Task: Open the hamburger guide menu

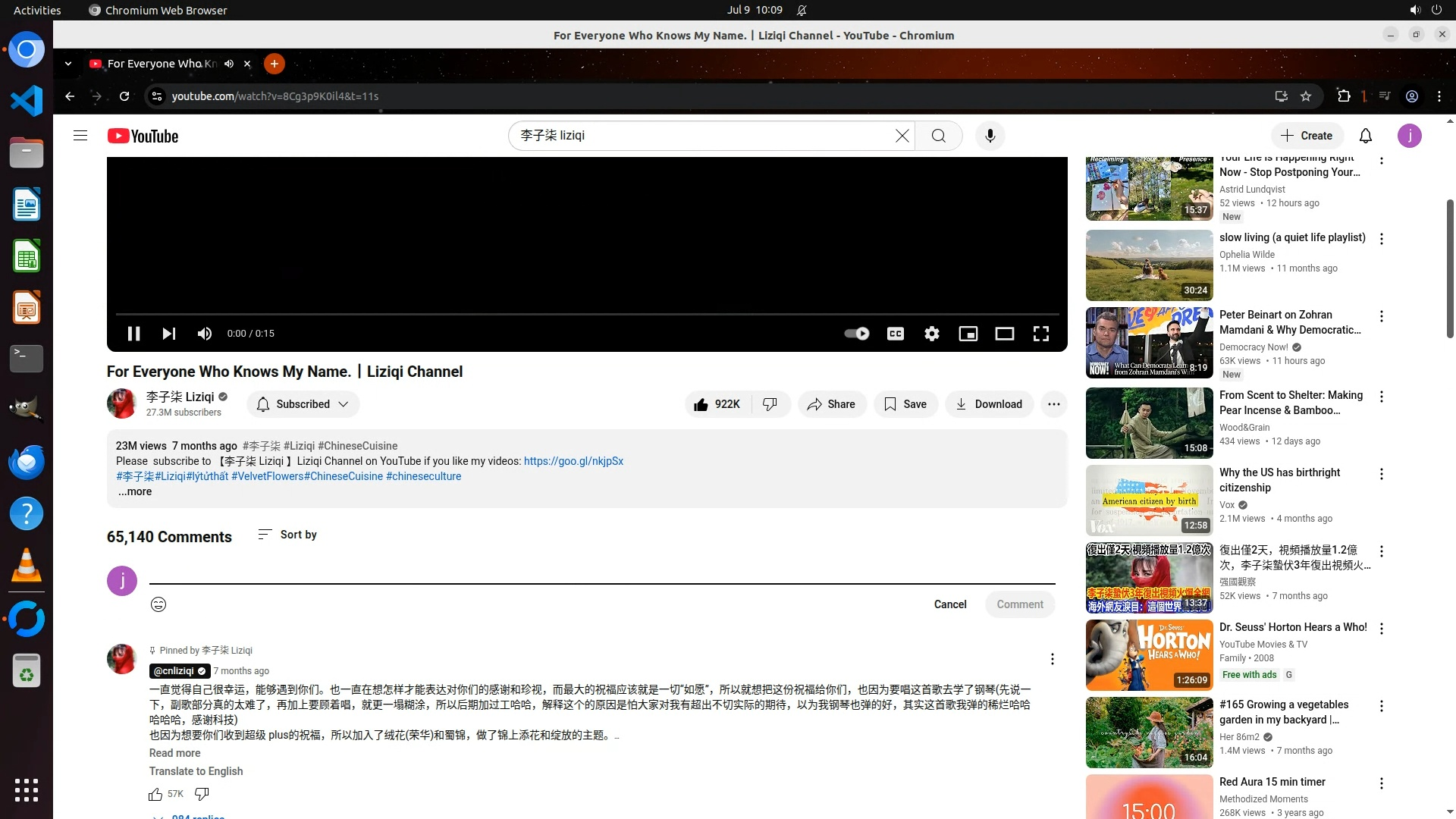Action: 80,136
